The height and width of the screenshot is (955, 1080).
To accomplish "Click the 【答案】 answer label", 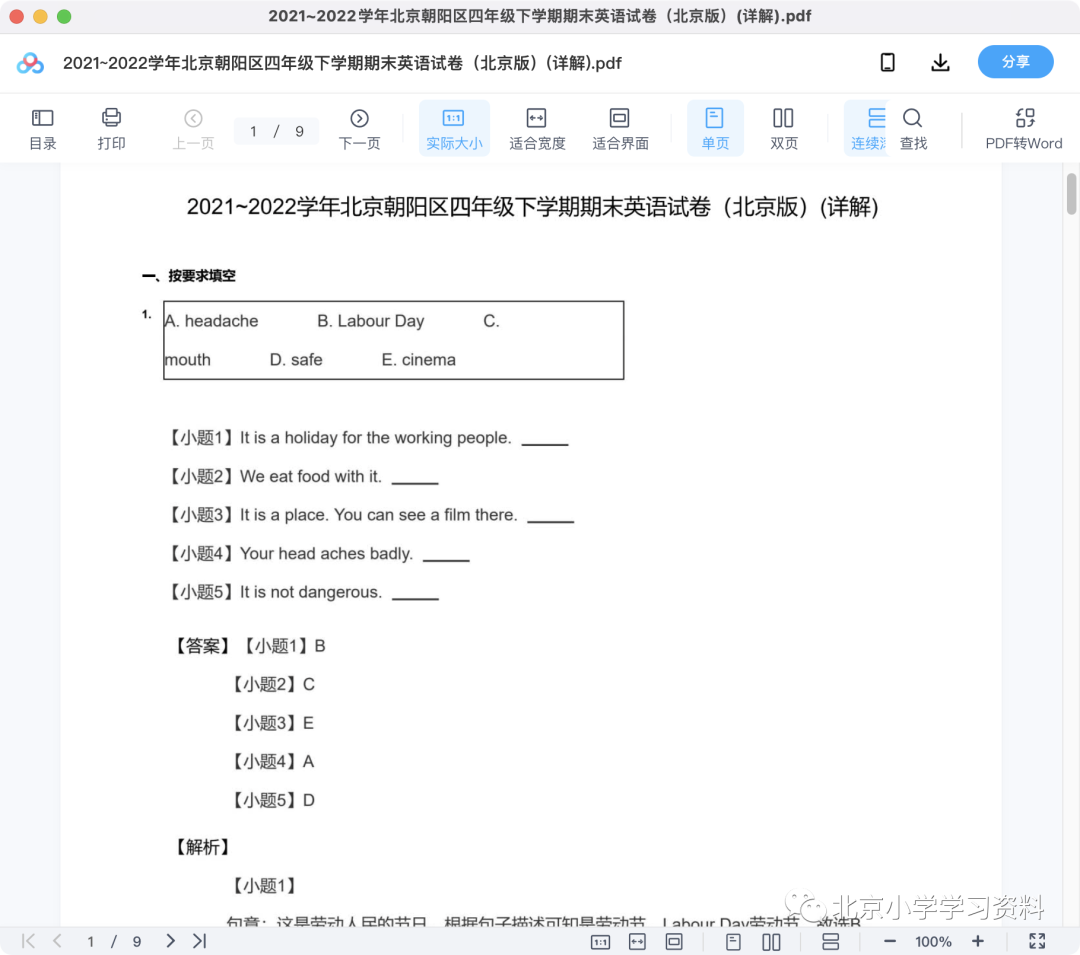I will pos(202,646).
